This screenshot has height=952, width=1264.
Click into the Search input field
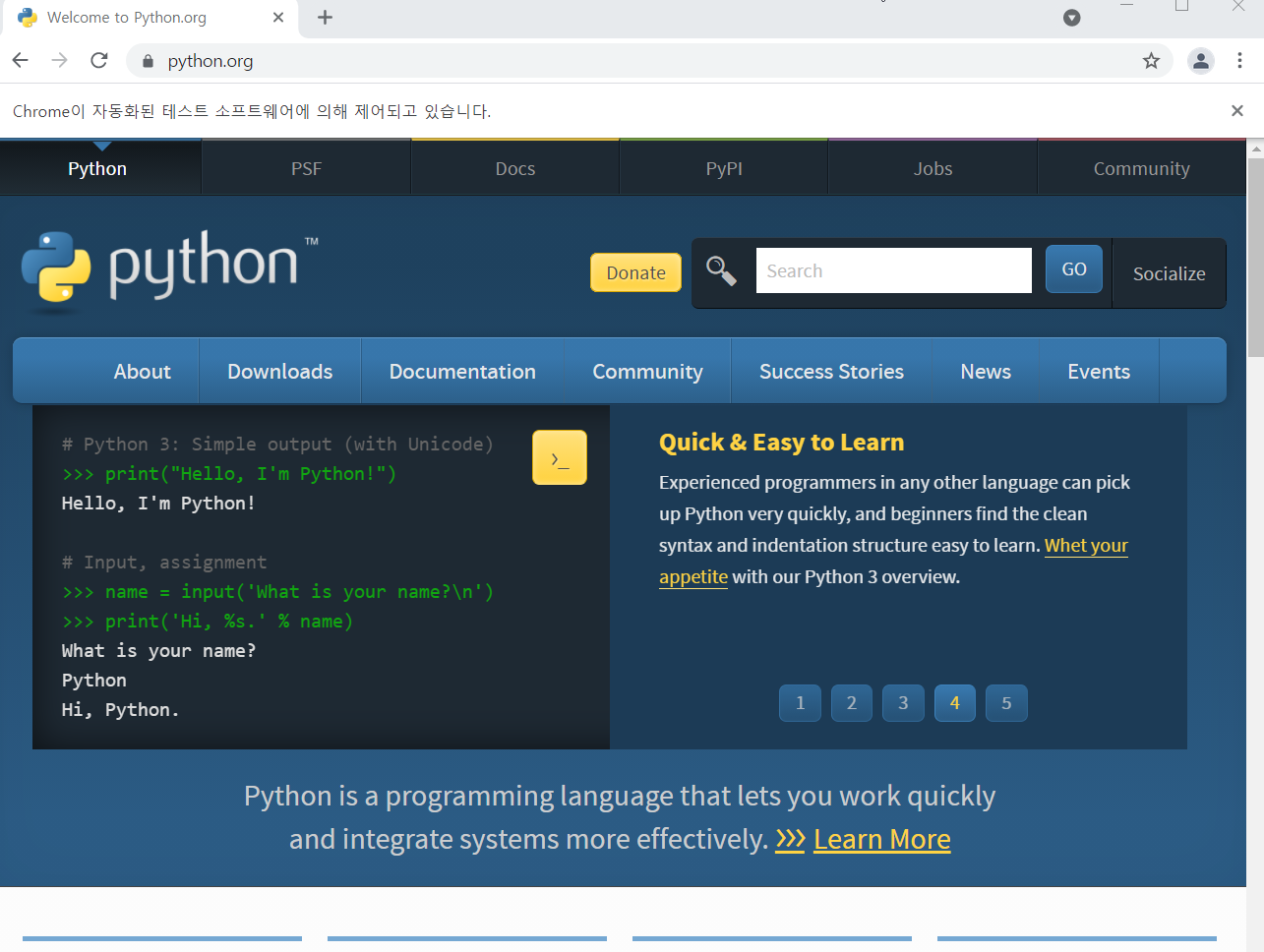pos(893,270)
